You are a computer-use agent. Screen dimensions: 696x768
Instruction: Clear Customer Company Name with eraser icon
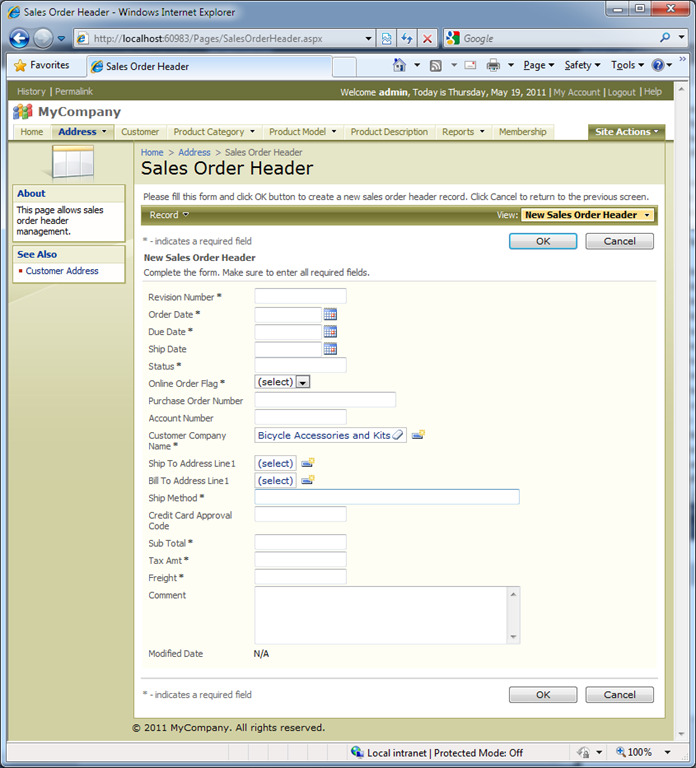[x=398, y=435]
